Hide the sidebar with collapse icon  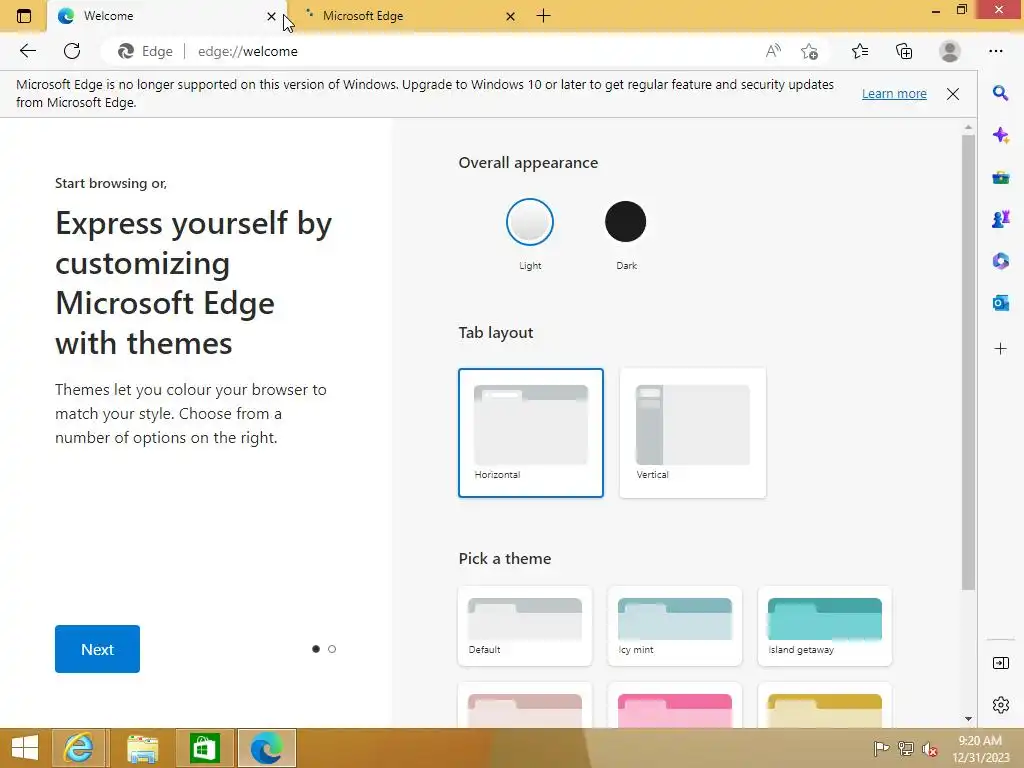[x=1000, y=664]
